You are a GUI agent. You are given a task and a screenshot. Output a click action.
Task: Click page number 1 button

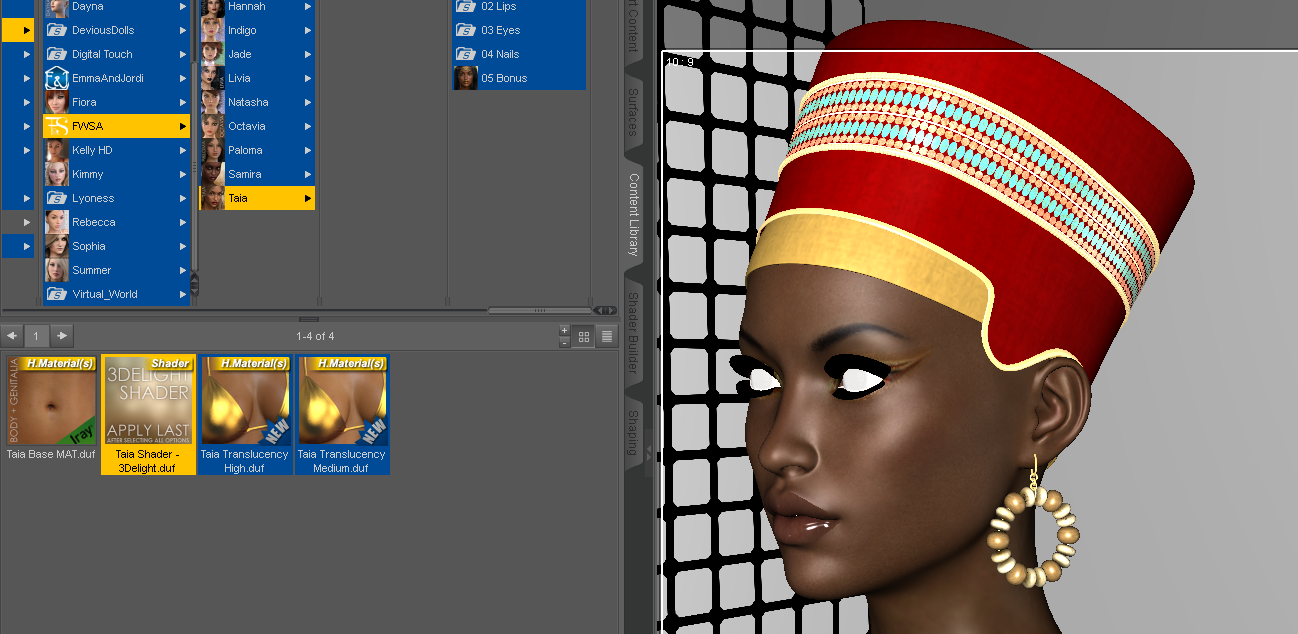(x=36, y=336)
